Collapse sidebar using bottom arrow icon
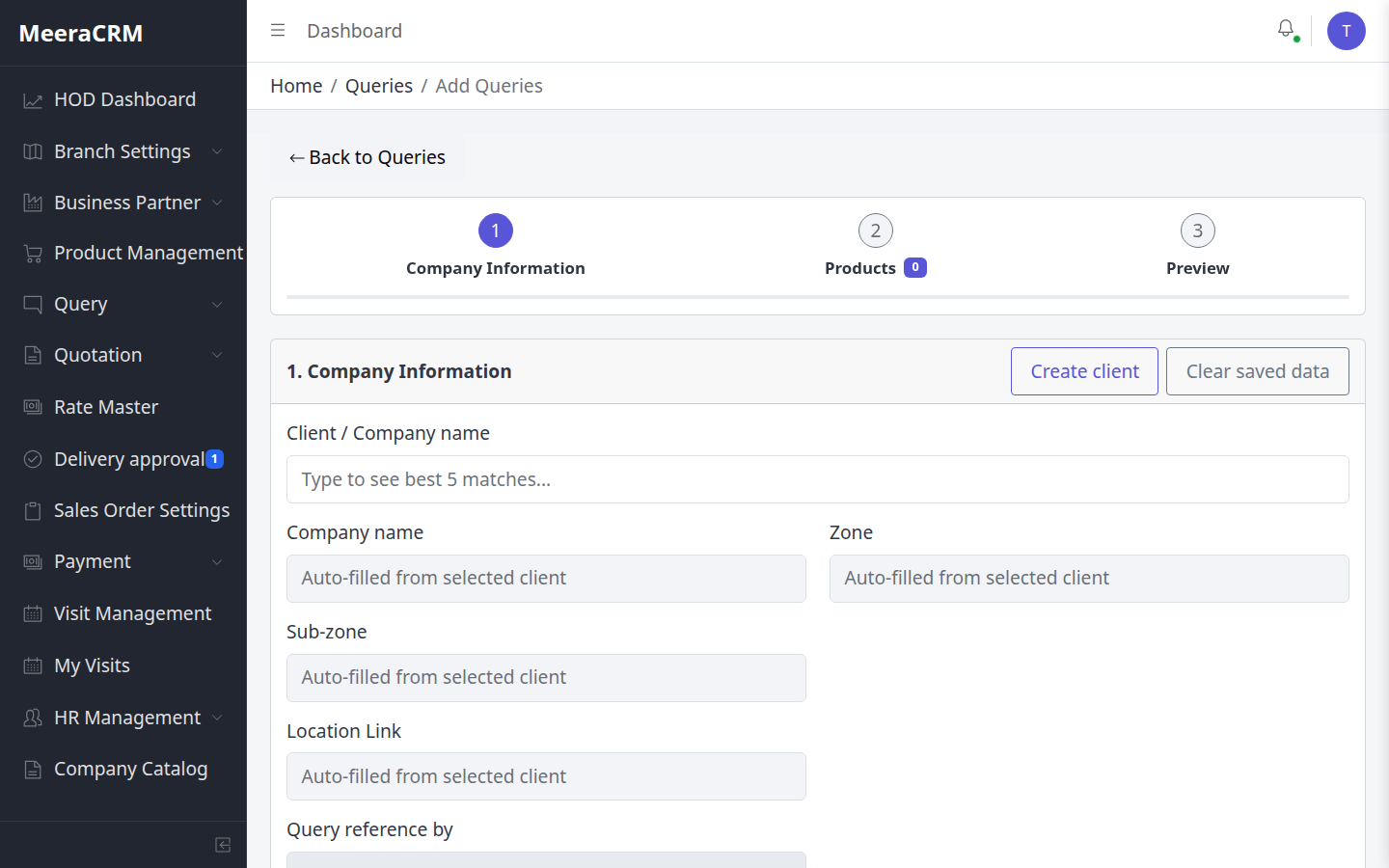The width and height of the screenshot is (1389, 868). 223,845
